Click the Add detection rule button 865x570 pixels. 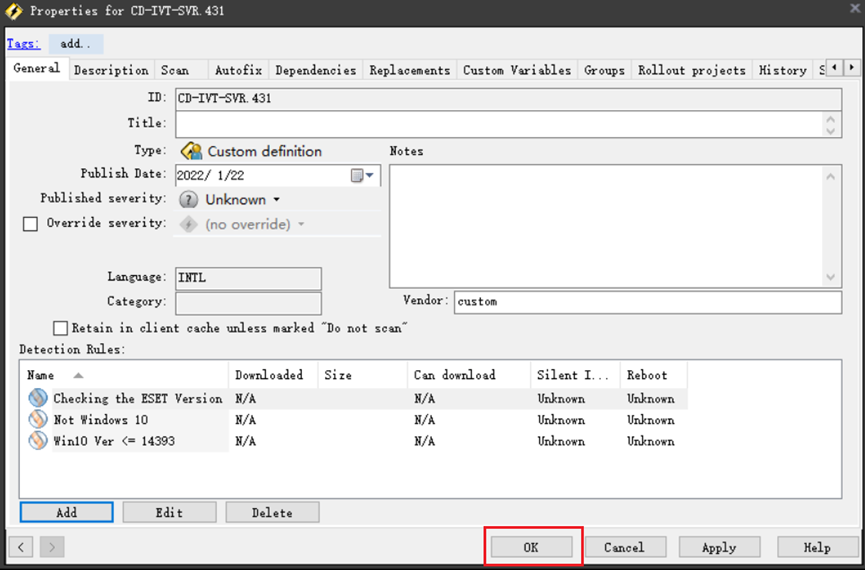click(66, 512)
